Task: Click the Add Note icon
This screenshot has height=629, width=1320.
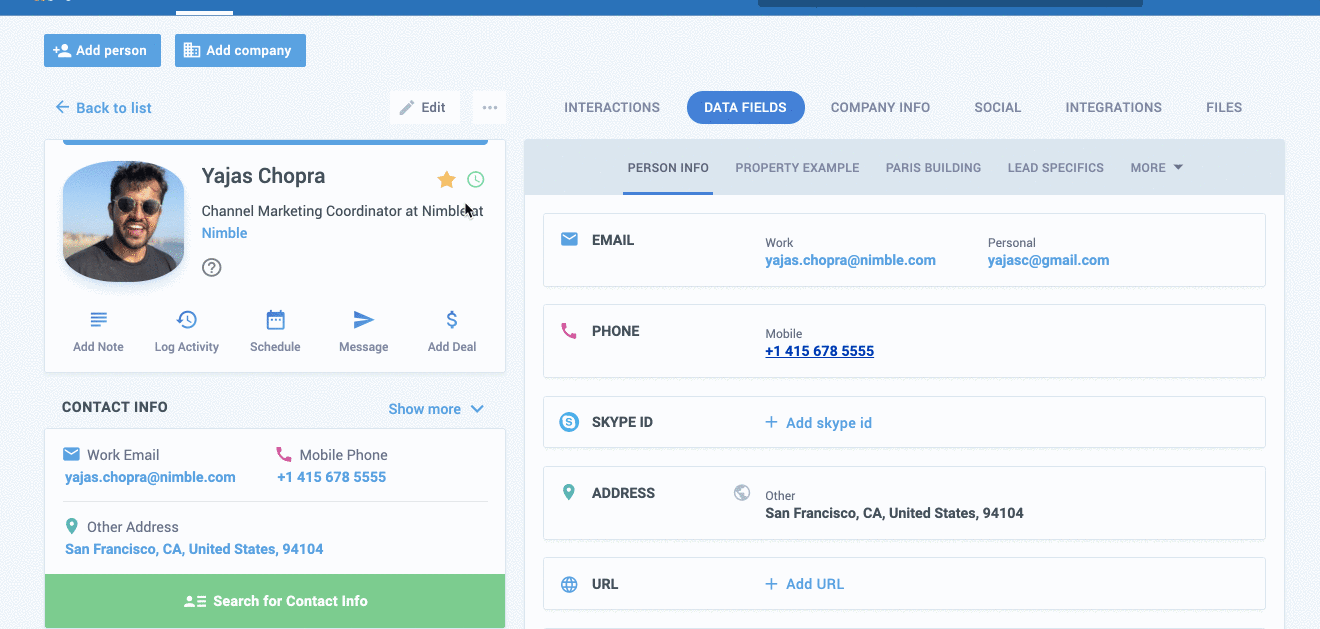Action: (98, 320)
